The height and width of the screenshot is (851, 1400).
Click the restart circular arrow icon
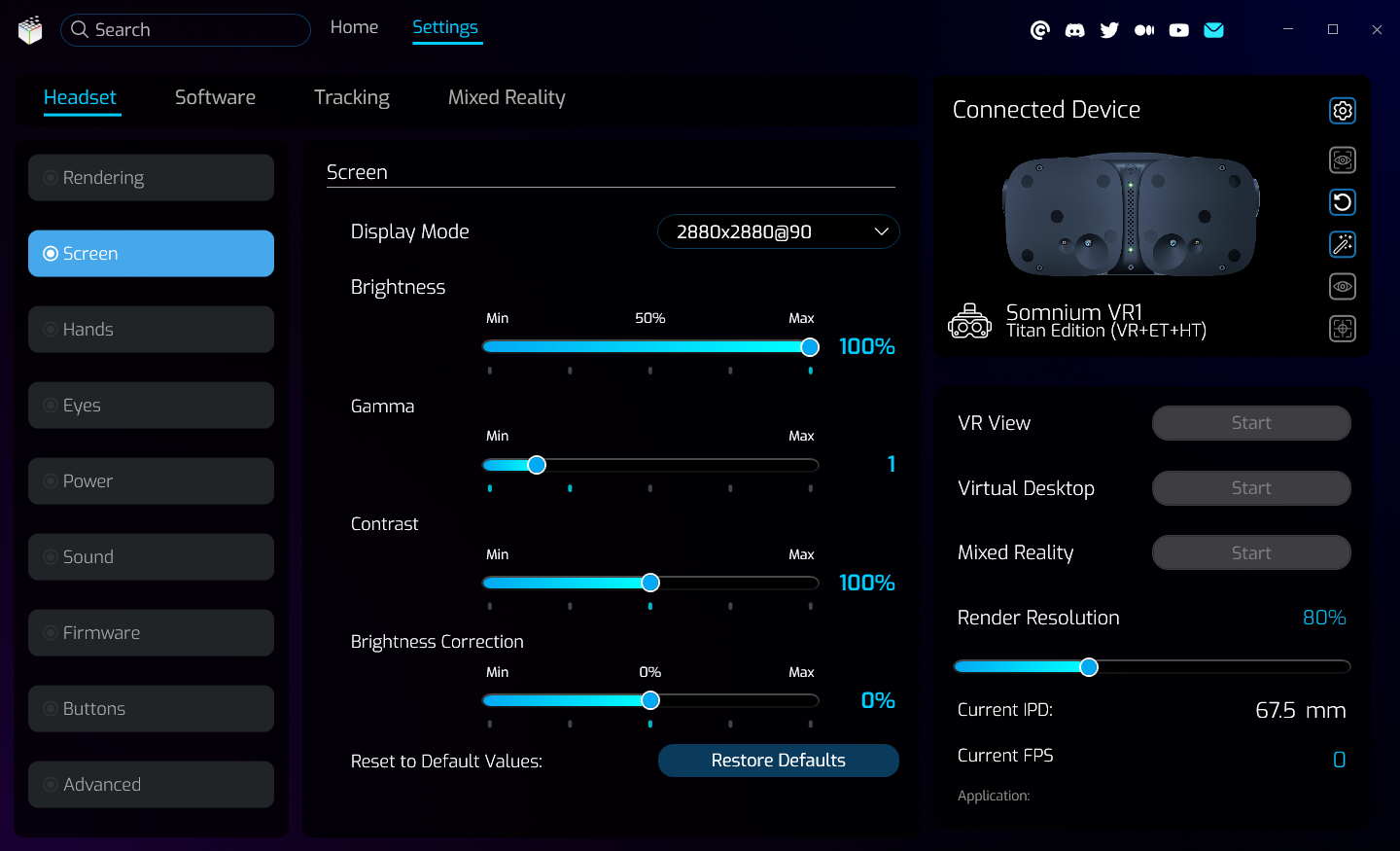point(1343,202)
